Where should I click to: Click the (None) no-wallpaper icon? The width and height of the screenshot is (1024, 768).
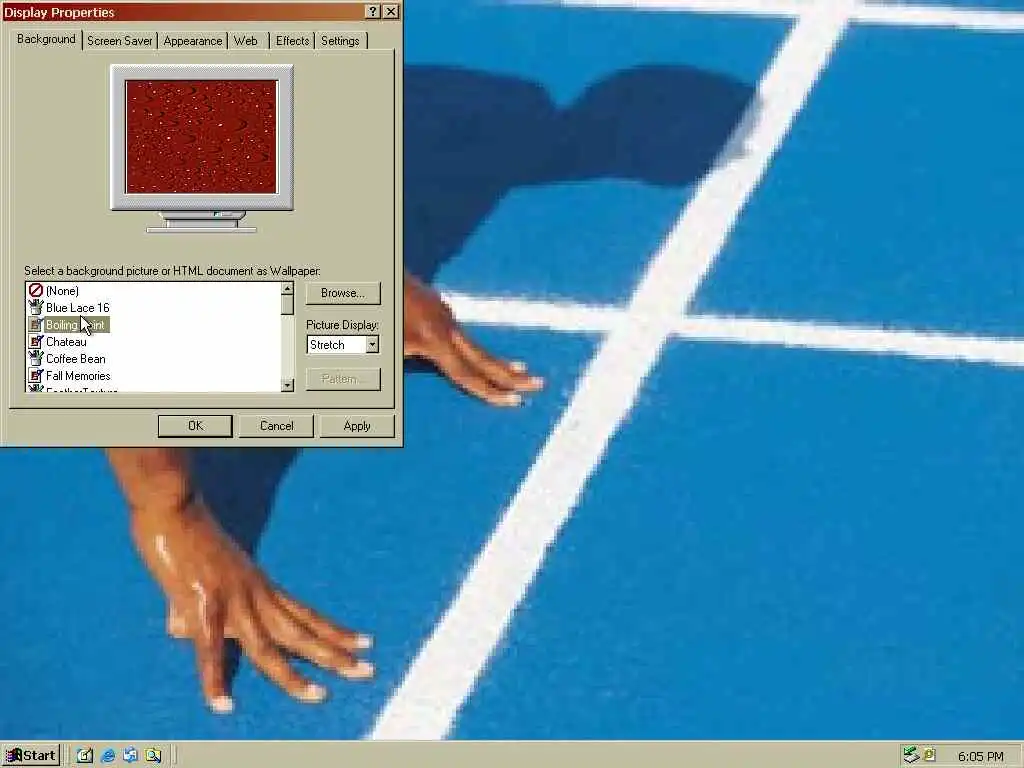coord(36,291)
